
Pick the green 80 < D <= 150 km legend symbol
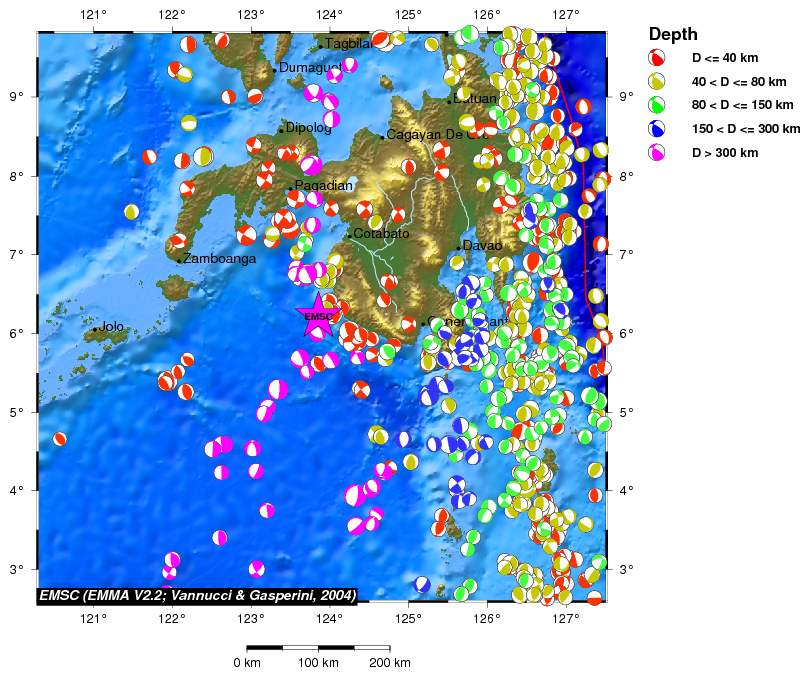[x=657, y=105]
